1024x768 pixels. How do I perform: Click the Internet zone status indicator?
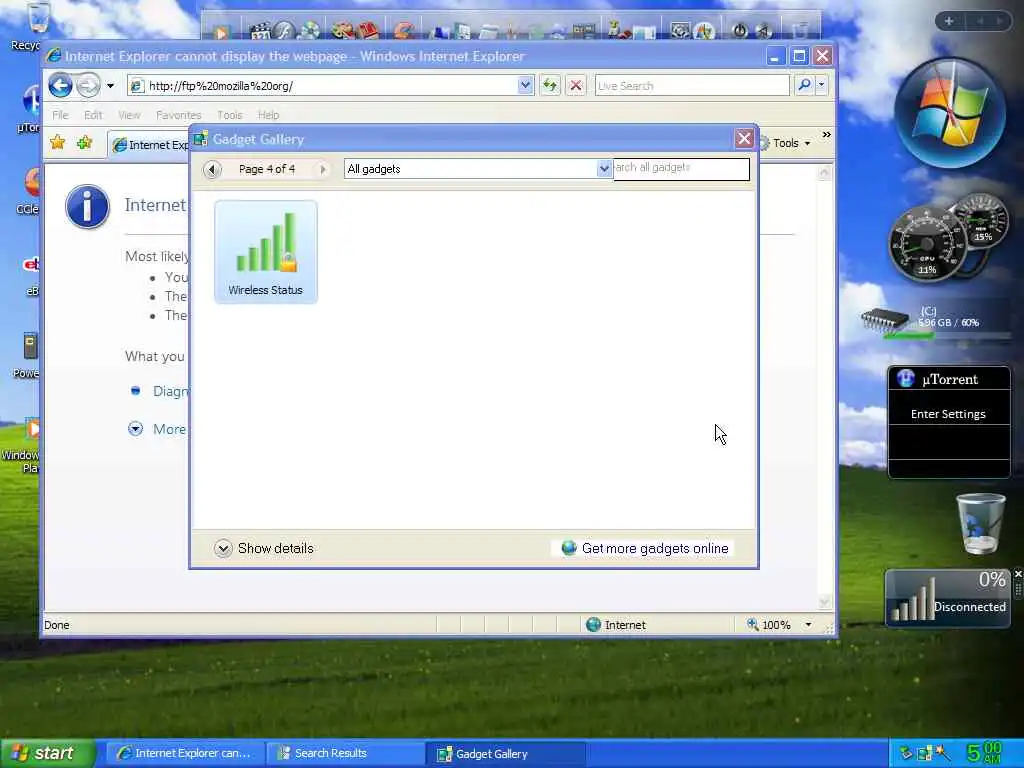point(616,625)
